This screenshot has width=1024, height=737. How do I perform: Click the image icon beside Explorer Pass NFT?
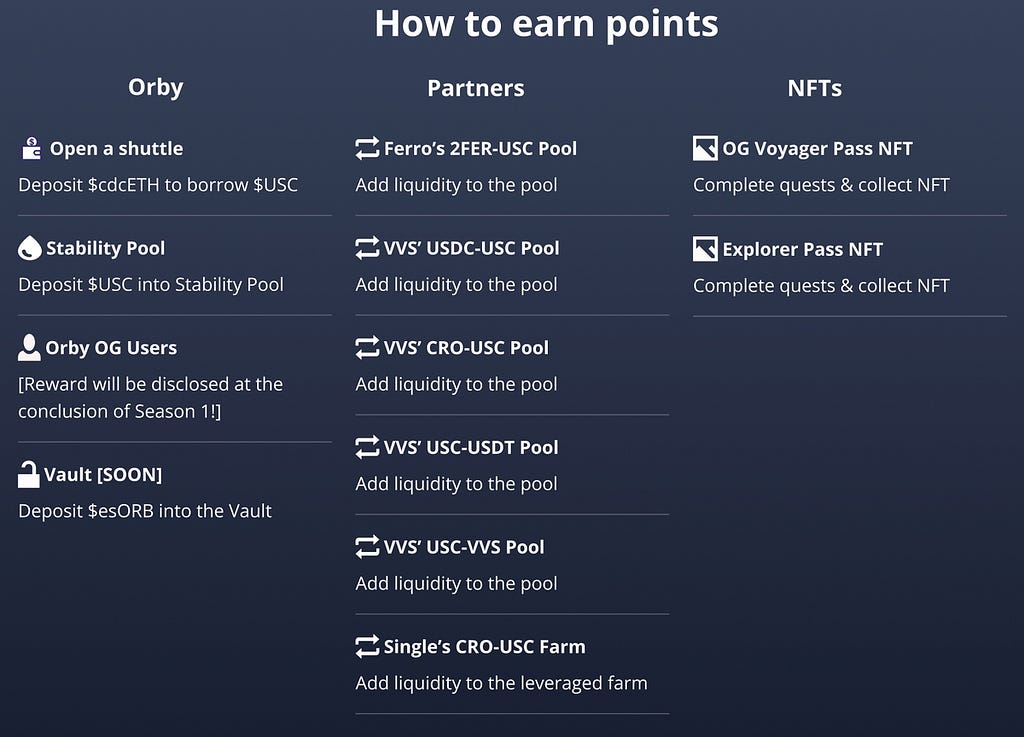(705, 249)
